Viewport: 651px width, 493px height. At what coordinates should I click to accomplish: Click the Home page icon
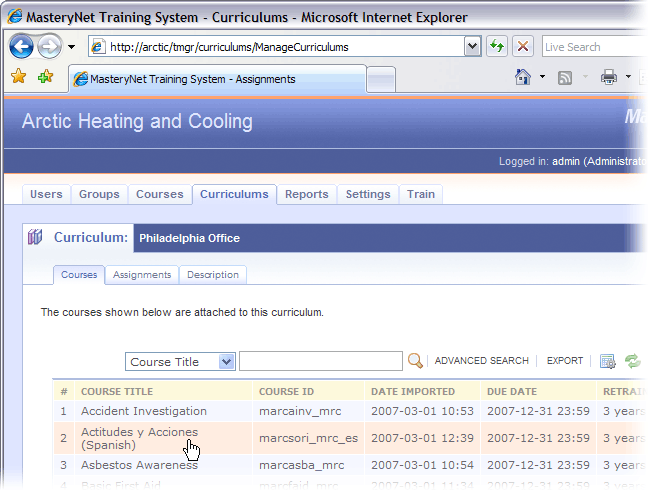coord(523,77)
